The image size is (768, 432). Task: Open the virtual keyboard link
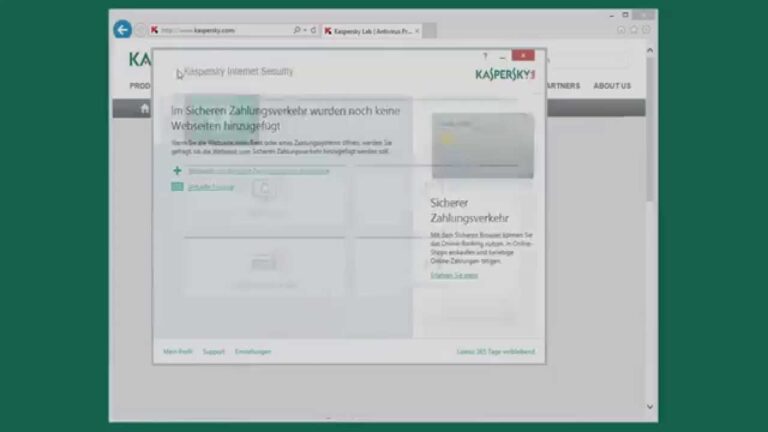(x=211, y=187)
